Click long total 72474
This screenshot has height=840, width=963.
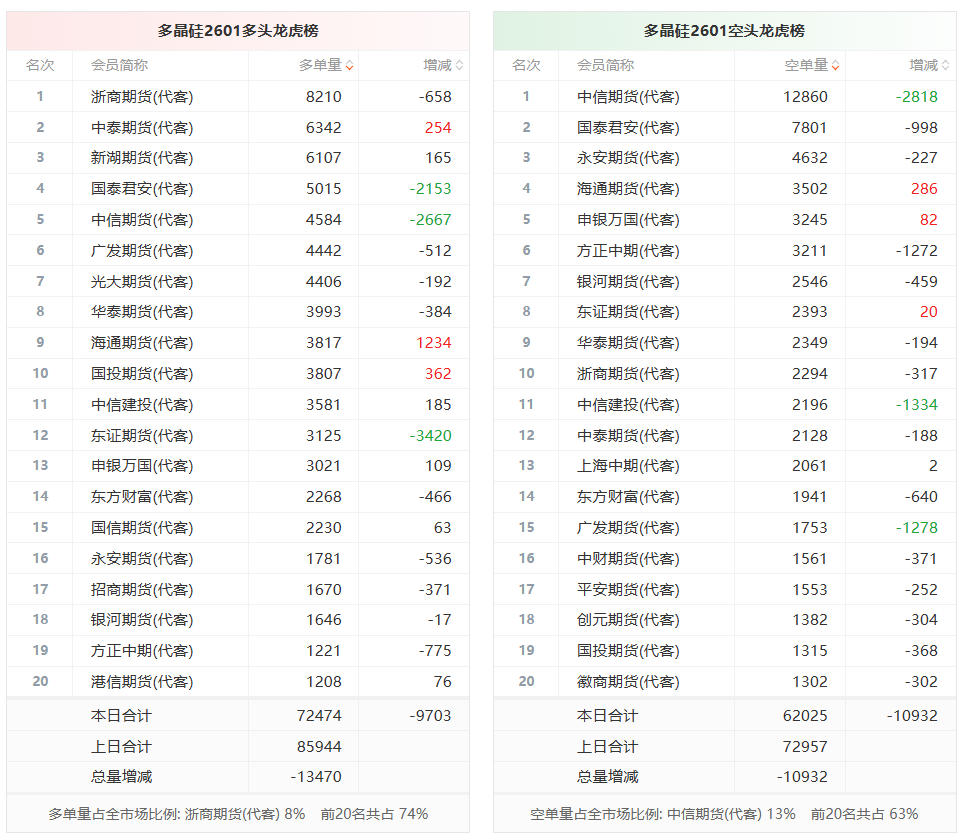(x=319, y=715)
